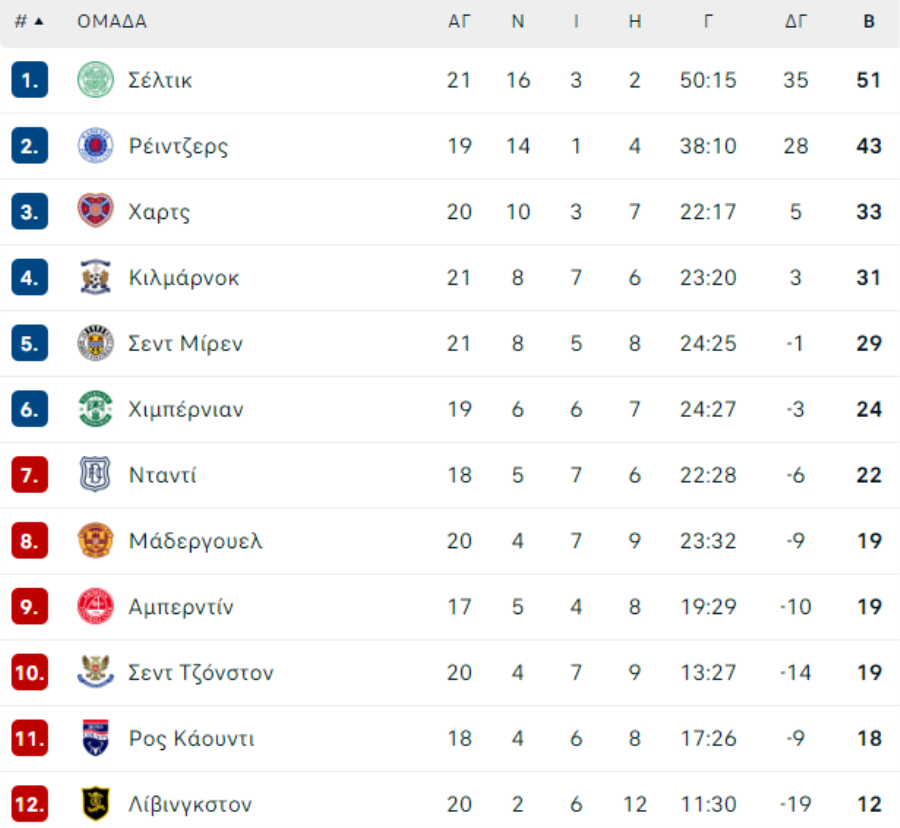The width and height of the screenshot is (900, 828).
Task: Click the Kilmarnock club crest
Action: click(95, 277)
